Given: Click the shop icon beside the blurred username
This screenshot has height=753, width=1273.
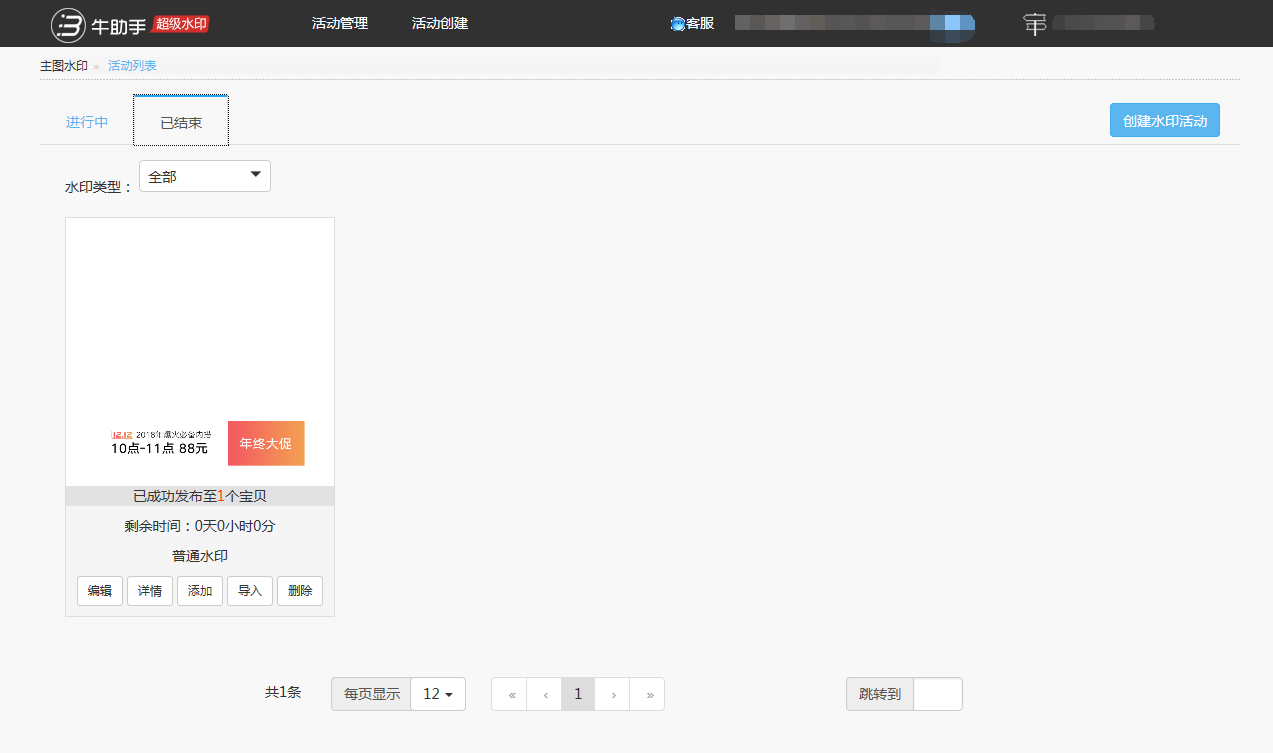Looking at the screenshot, I should [1035, 24].
